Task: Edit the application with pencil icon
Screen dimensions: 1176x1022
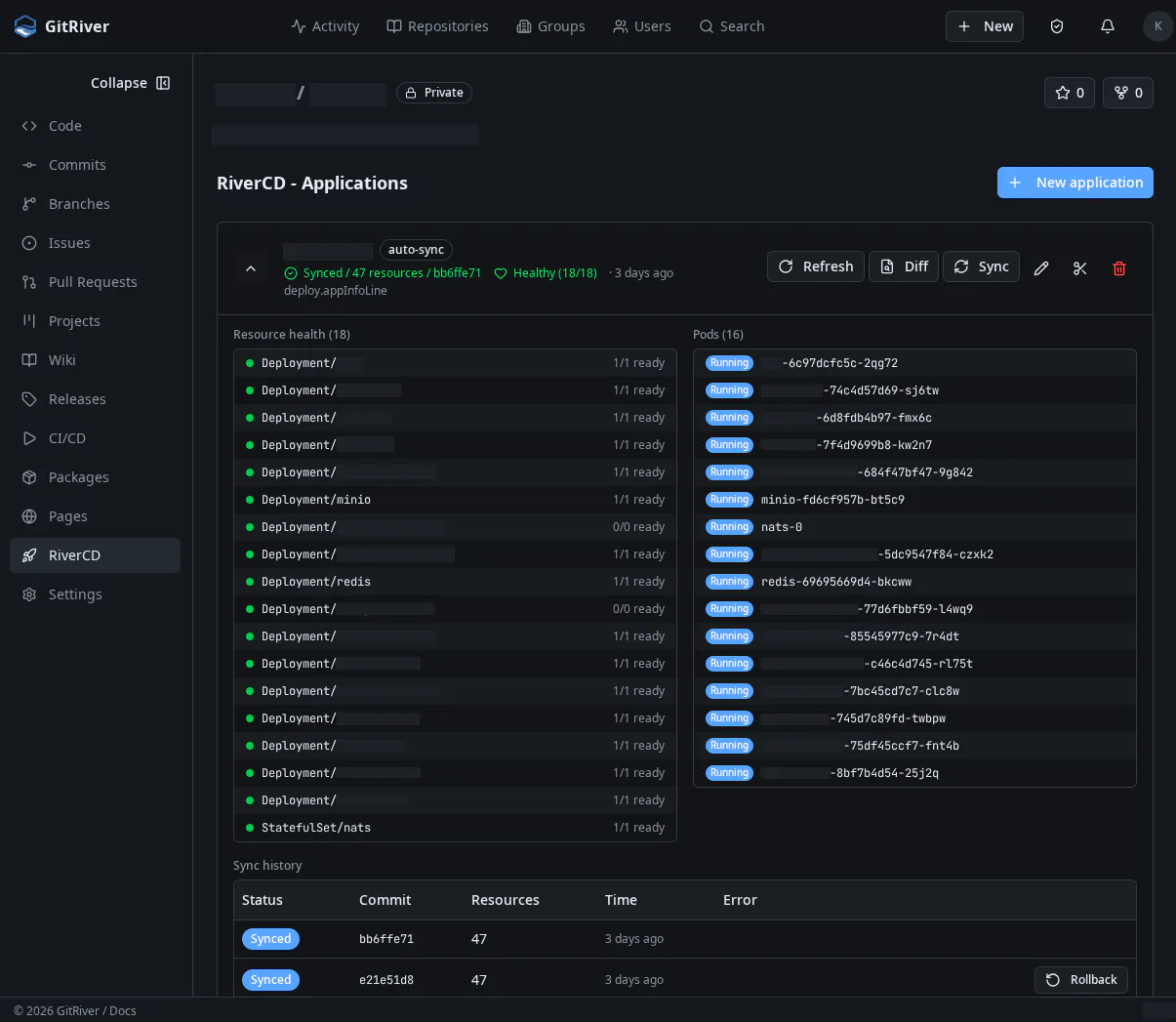Action: [x=1041, y=268]
